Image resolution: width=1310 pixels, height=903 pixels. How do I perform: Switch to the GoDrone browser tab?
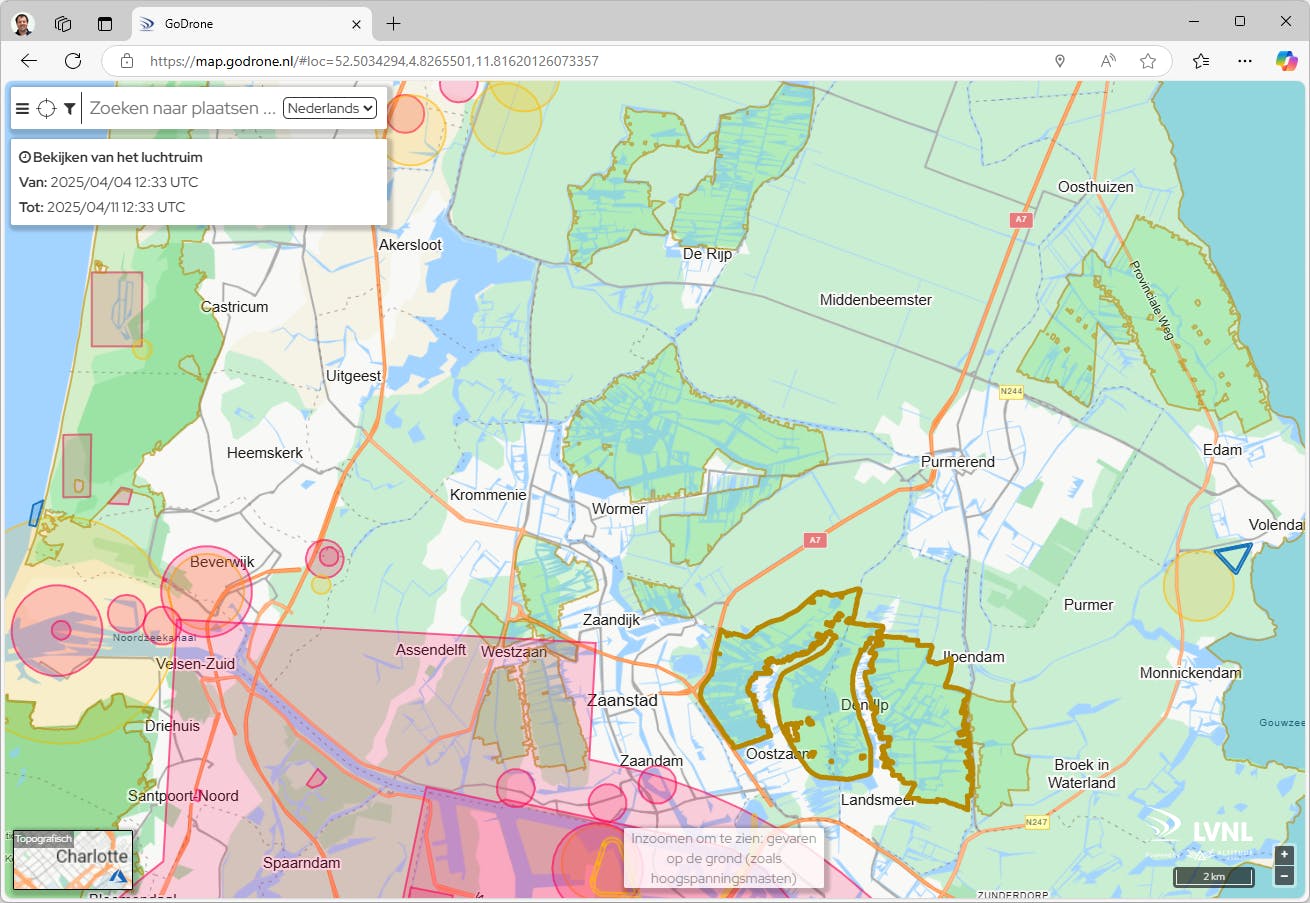click(251, 23)
